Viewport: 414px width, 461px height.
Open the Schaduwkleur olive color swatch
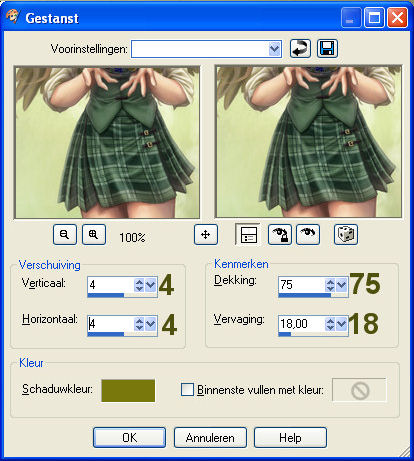pos(128,390)
